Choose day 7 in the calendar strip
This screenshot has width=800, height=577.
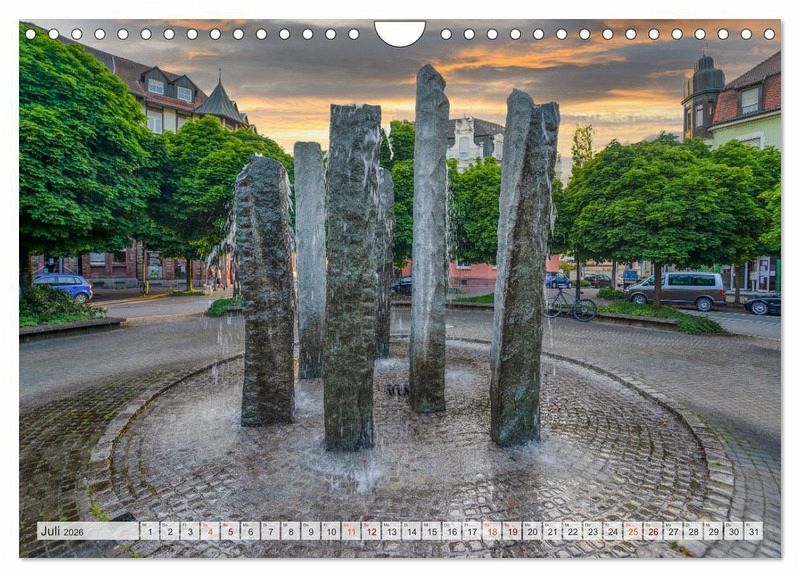(270, 531)
